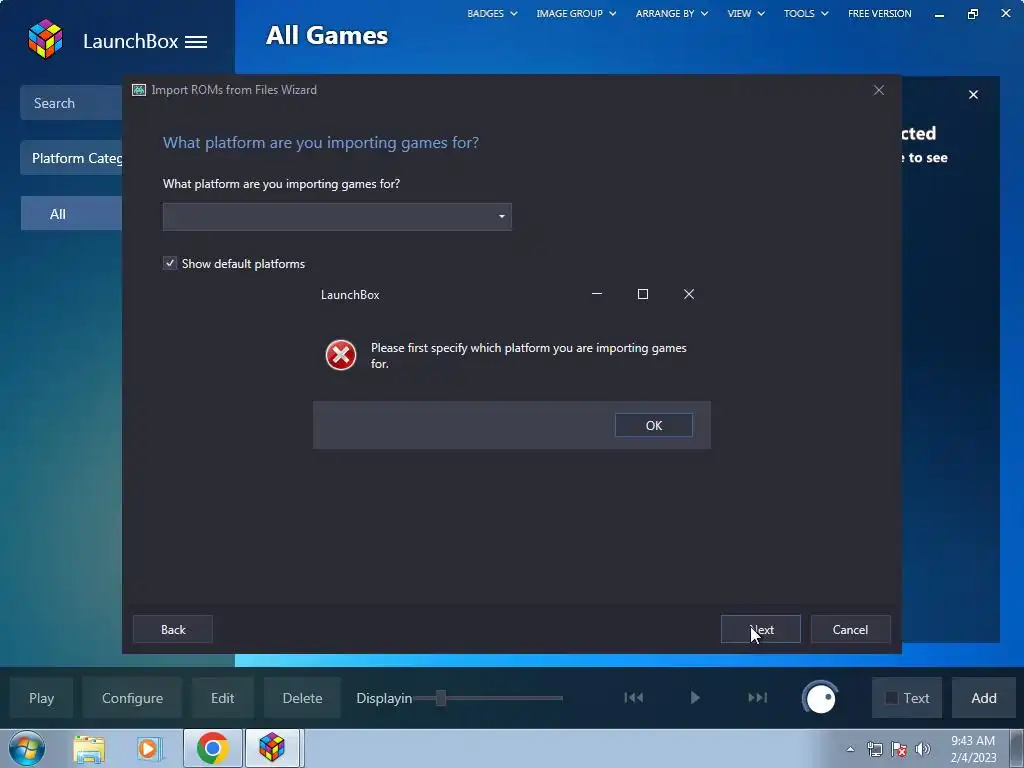Open the LaunchBox hamburger menu
This screenshot has width=1024, height=768.
click(196, 42)
